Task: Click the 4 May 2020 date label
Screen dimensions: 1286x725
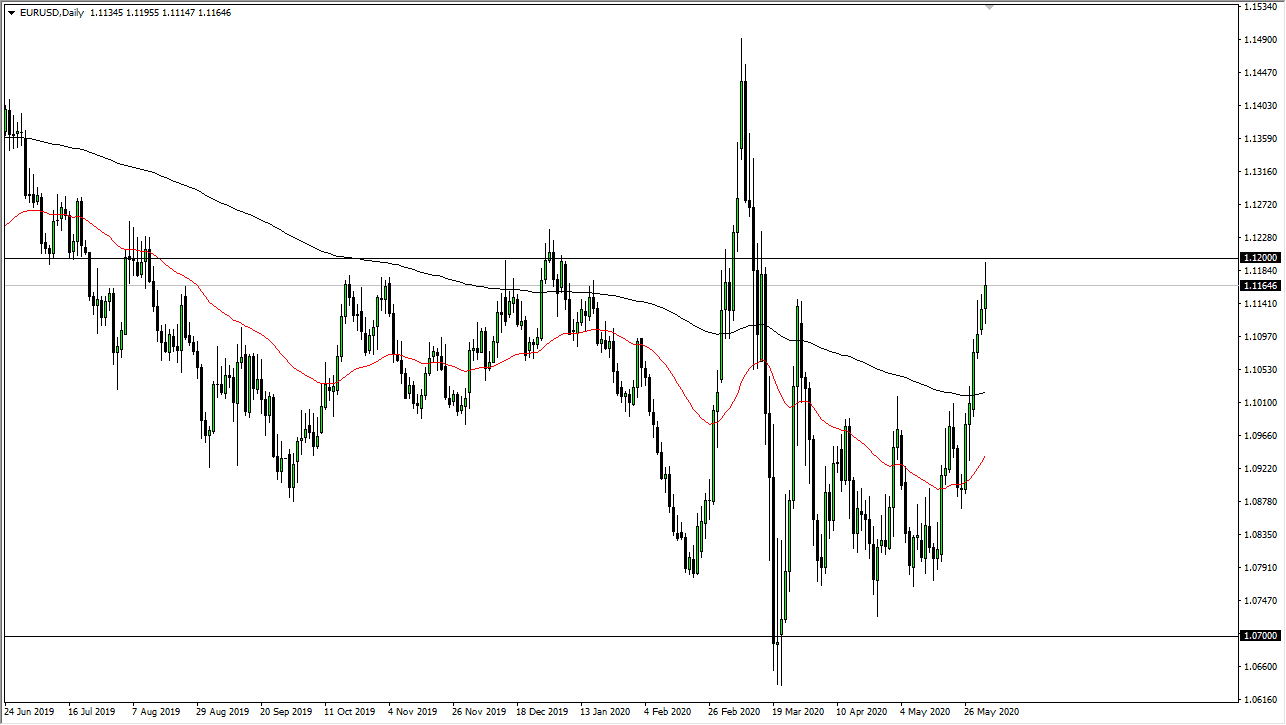Action: 925,713
